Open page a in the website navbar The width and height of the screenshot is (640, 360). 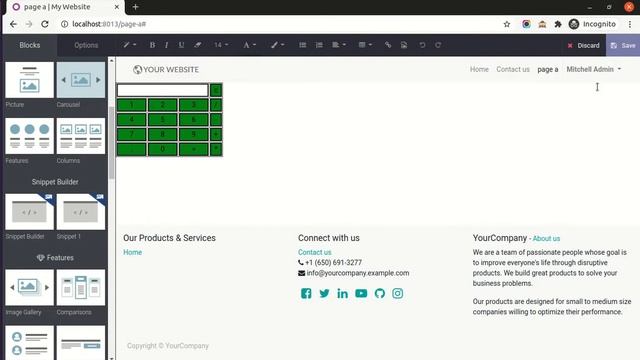(548, 69)
